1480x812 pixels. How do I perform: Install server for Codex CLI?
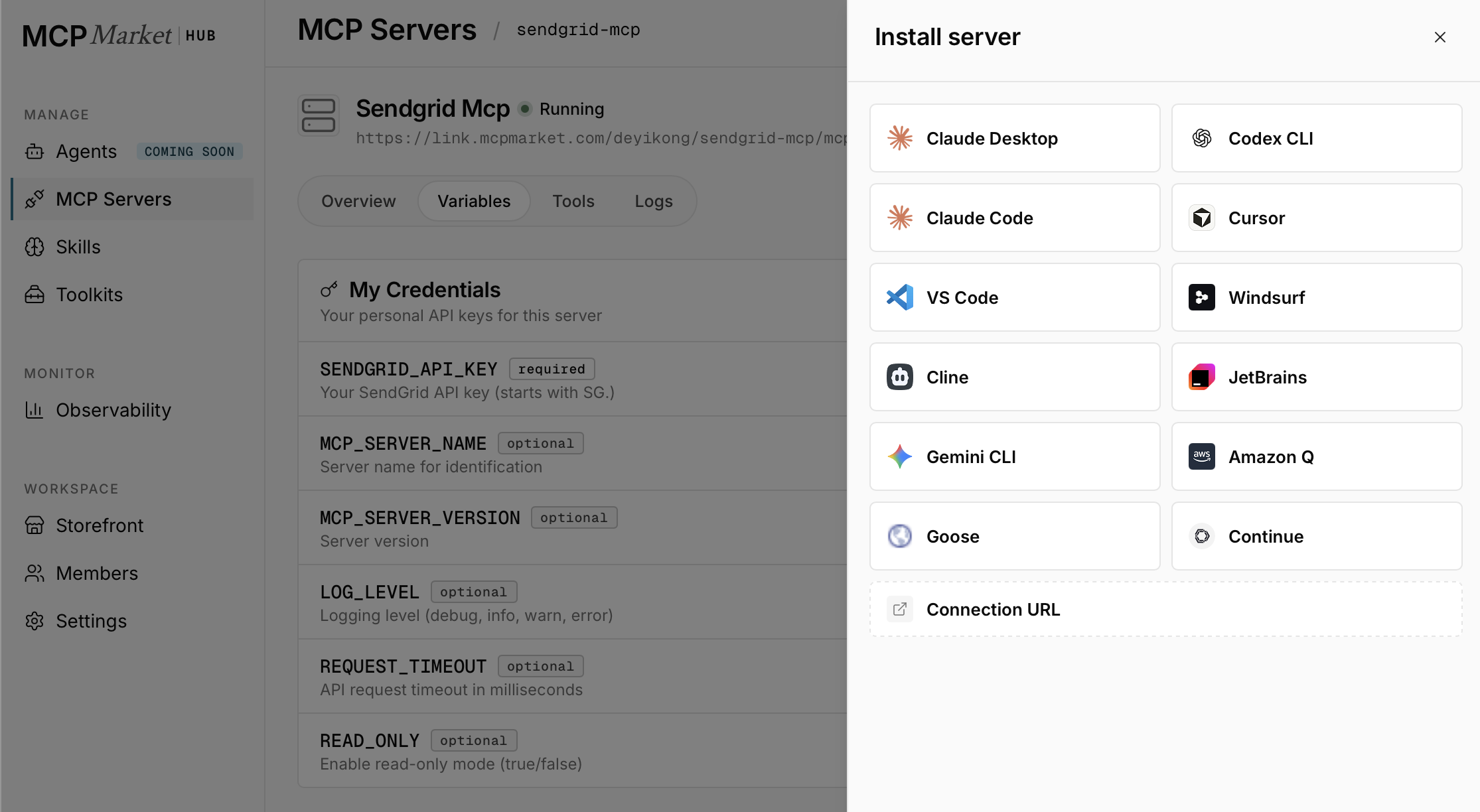(x=1317, y=138)
